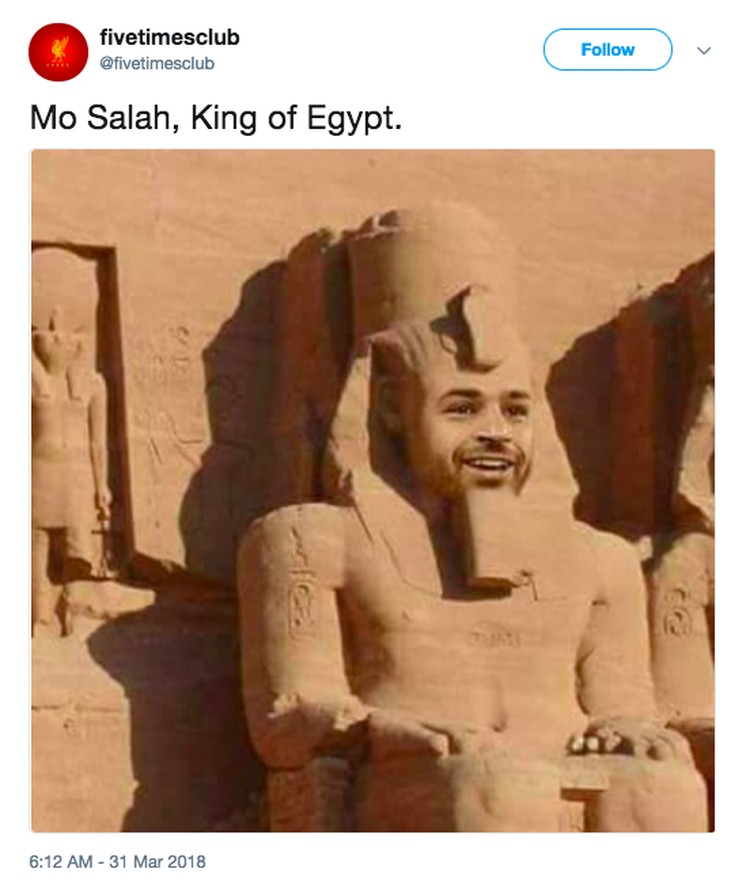Select the 'Mo Salah, King of Egypt.' text
750x880 pixels.
216,118
